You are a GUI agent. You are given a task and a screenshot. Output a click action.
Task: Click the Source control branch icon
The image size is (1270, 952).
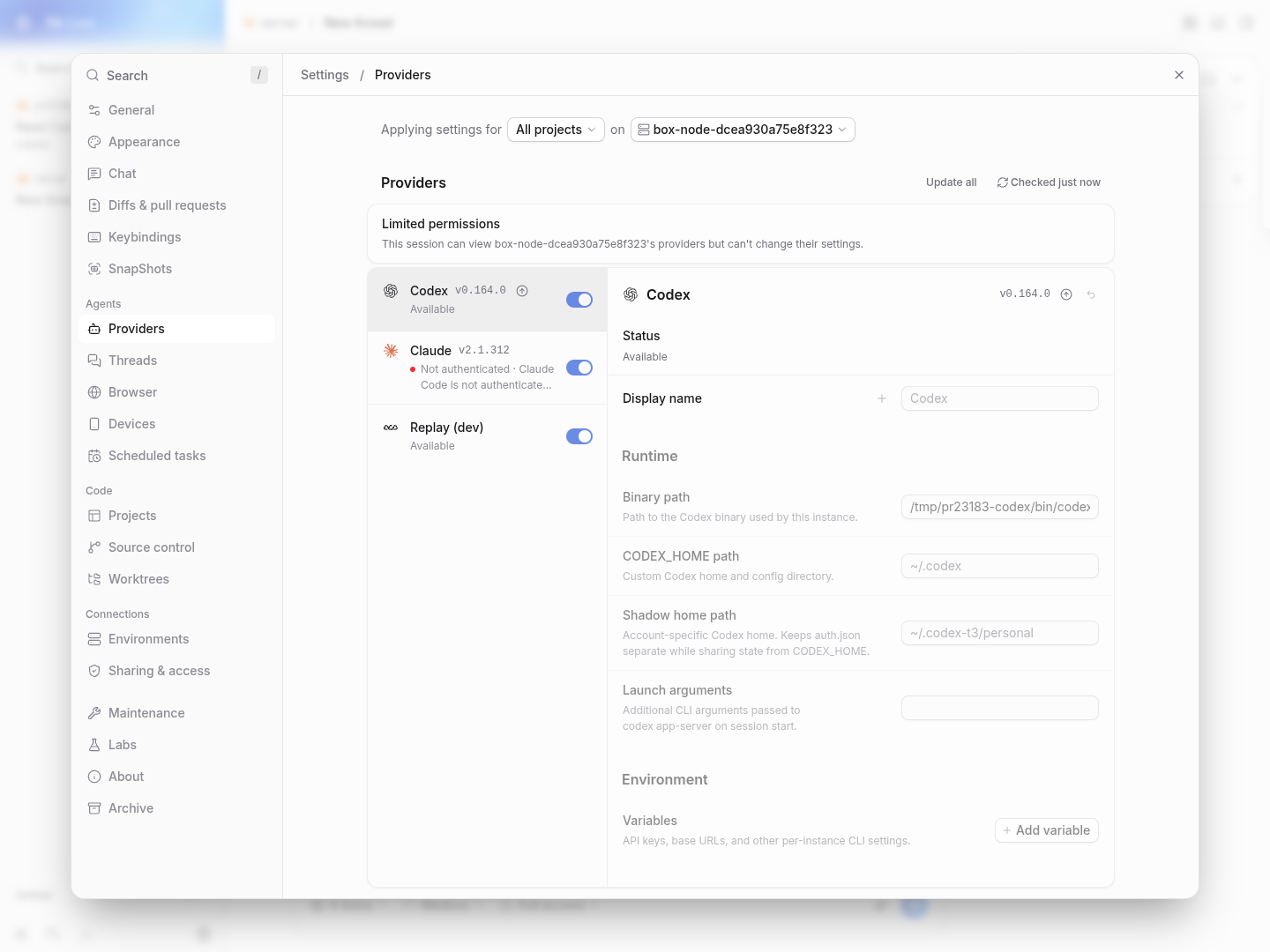coord(94,547)
